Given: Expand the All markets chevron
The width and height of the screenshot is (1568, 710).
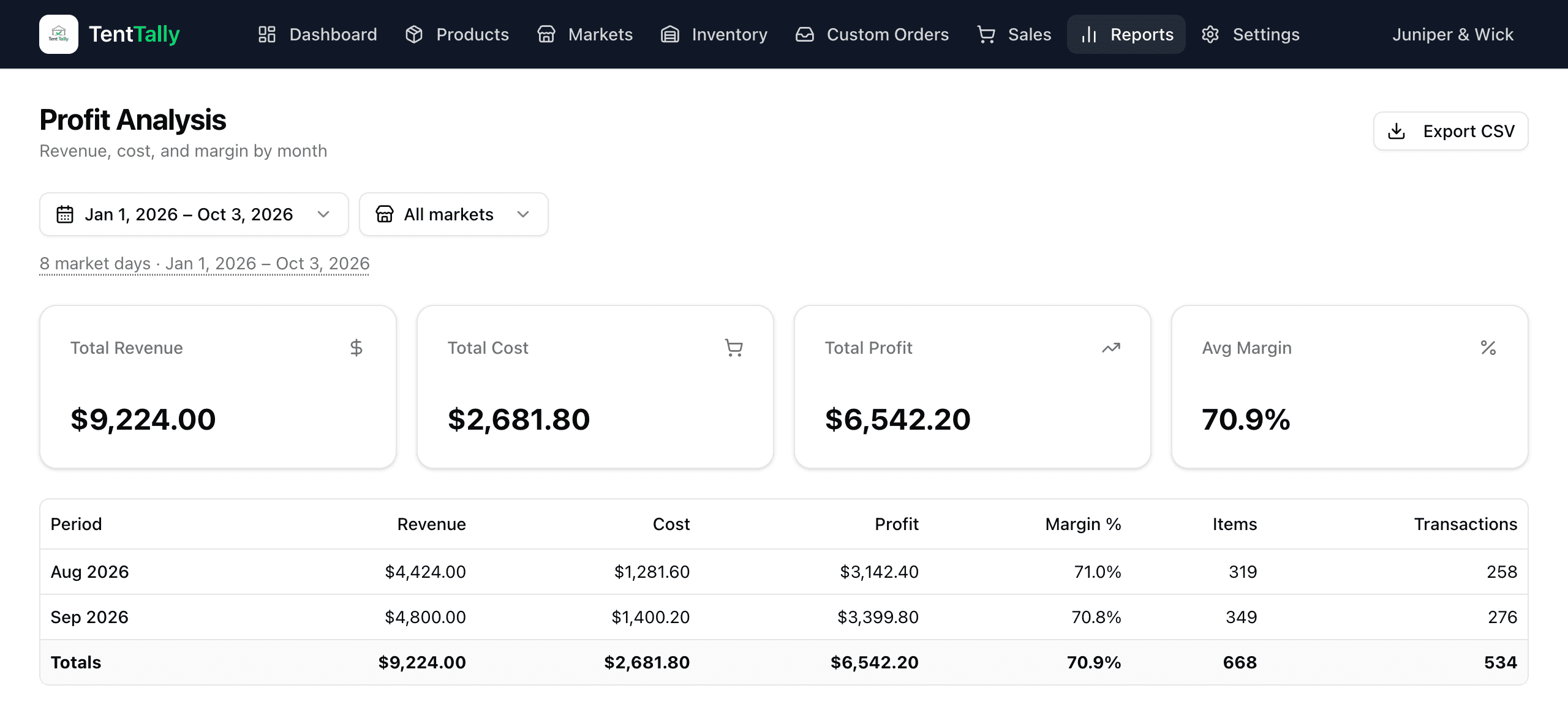Looking at the screenshot, I should pos(523,214).
